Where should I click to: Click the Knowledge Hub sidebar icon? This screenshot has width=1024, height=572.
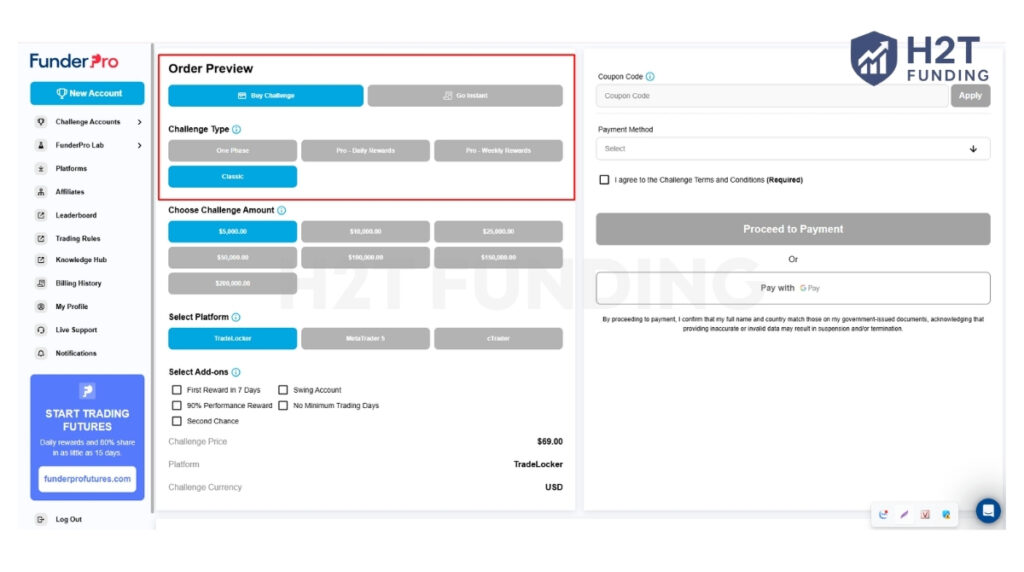pyautogui.click(x=41, y=260)
